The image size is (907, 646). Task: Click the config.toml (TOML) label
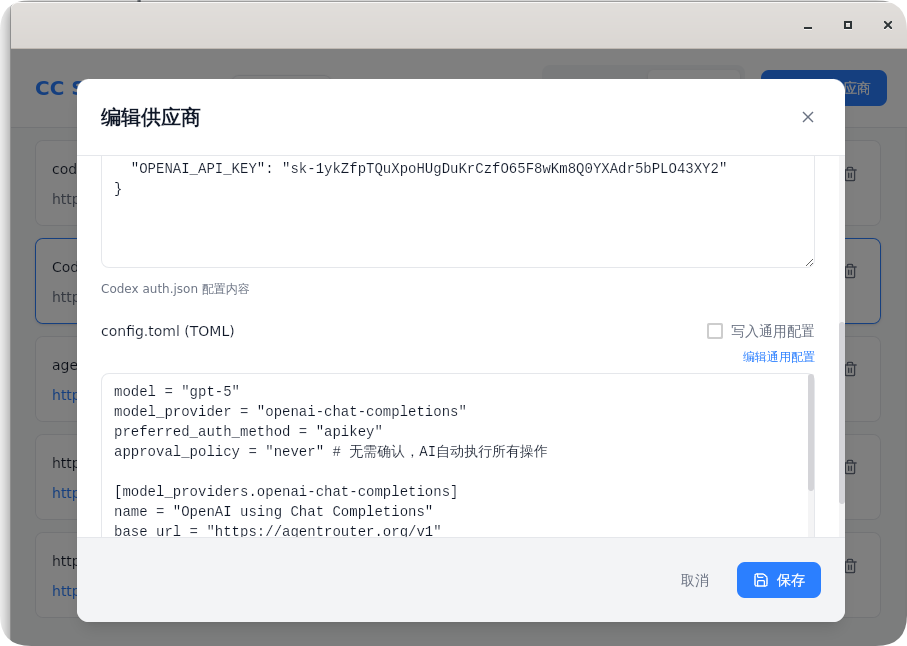click(168, 331)
